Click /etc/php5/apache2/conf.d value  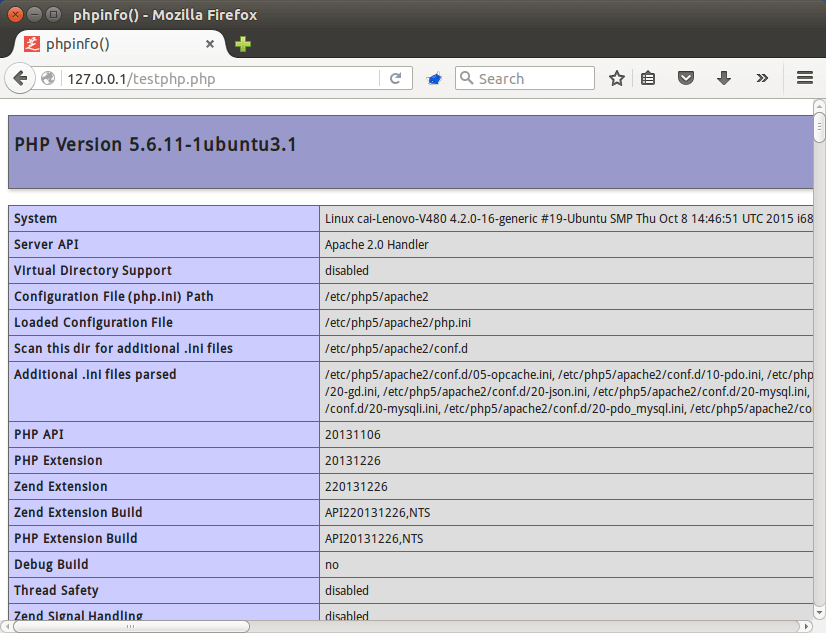coord(396,349)
